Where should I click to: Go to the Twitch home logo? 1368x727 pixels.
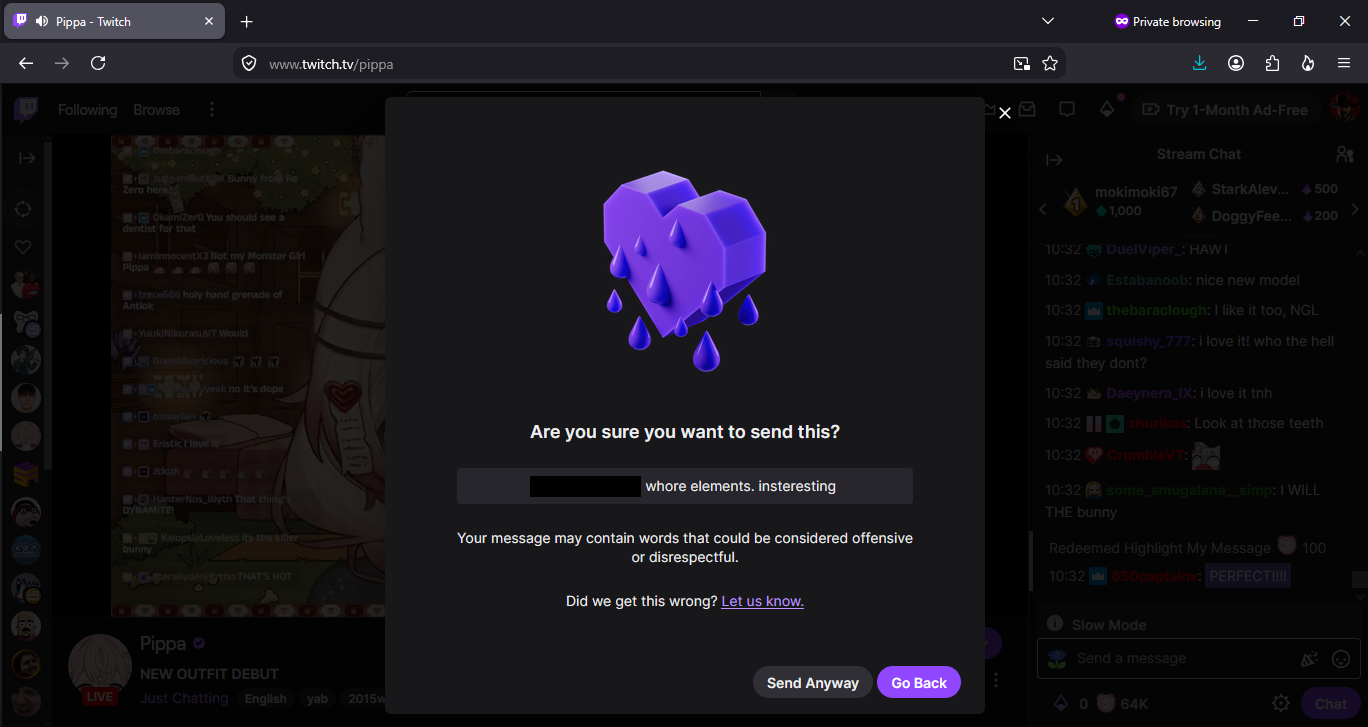click(26, 110)
